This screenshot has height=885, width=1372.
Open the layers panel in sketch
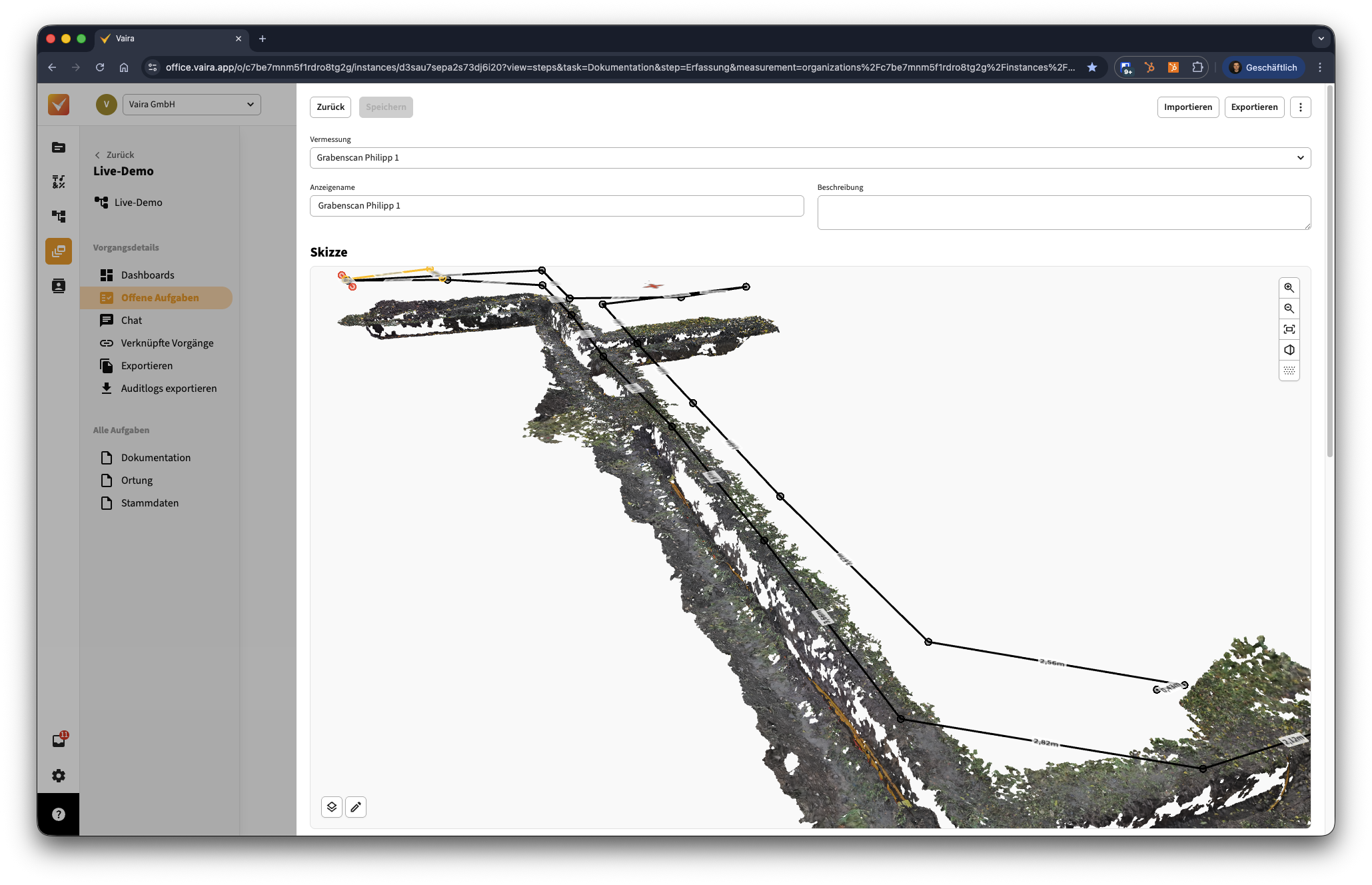(332, 807)
